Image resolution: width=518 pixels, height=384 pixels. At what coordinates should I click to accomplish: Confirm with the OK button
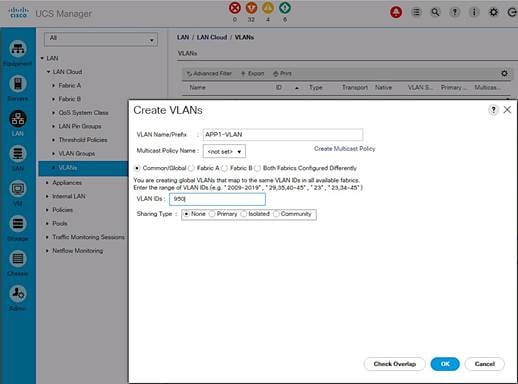pyautogui.click(x=445, y=364)
